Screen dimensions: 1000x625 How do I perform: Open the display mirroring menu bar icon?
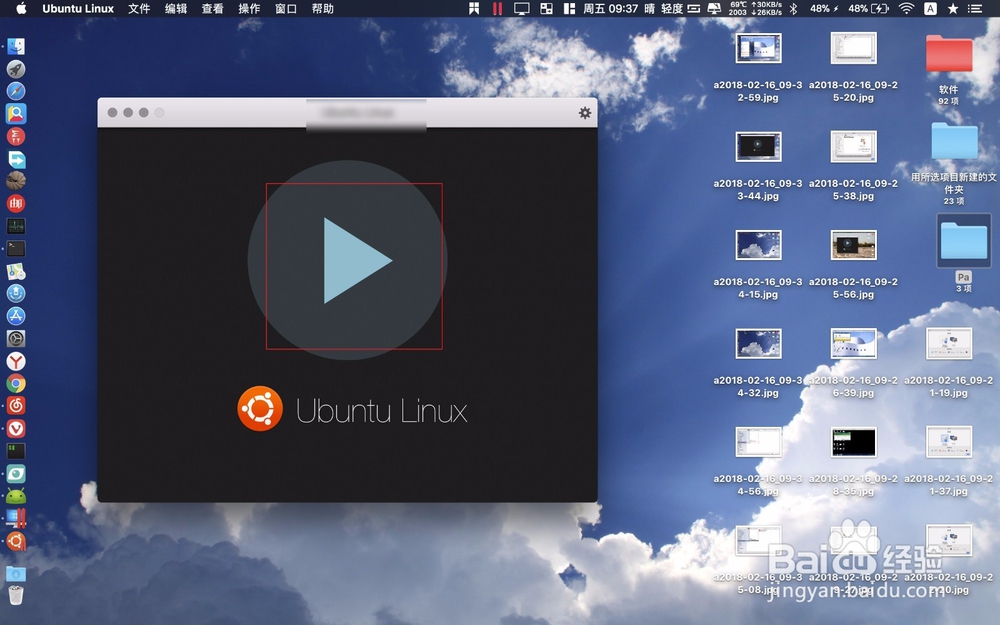(x=522, y=8)
